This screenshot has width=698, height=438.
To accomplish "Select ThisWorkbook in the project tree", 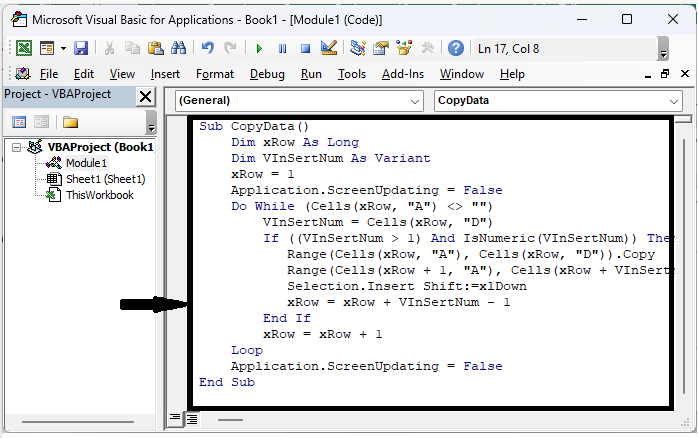I will pyautogui.click(x=100, y=195).
